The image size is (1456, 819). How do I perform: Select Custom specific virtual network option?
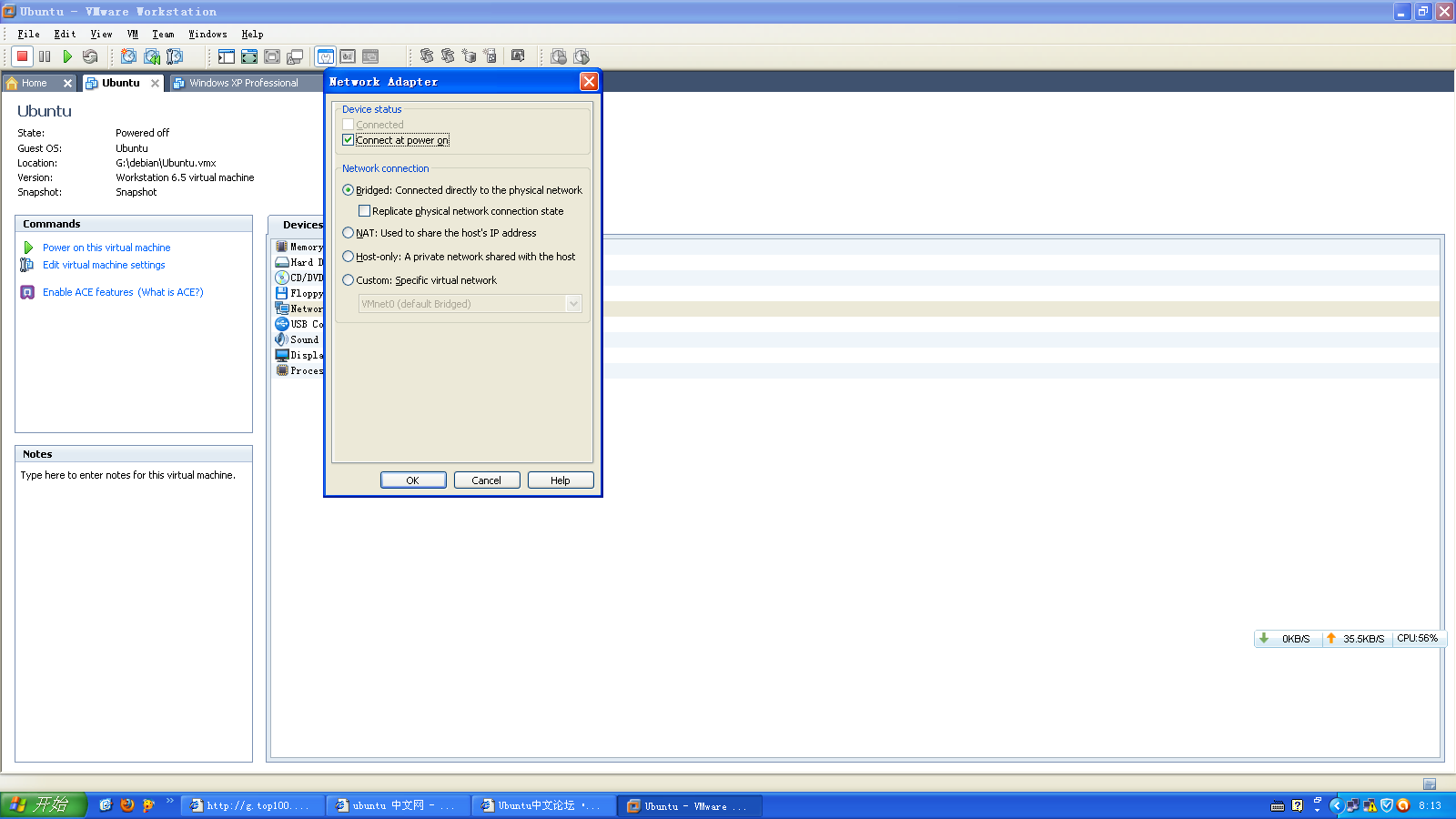click(x=348, y=280)
